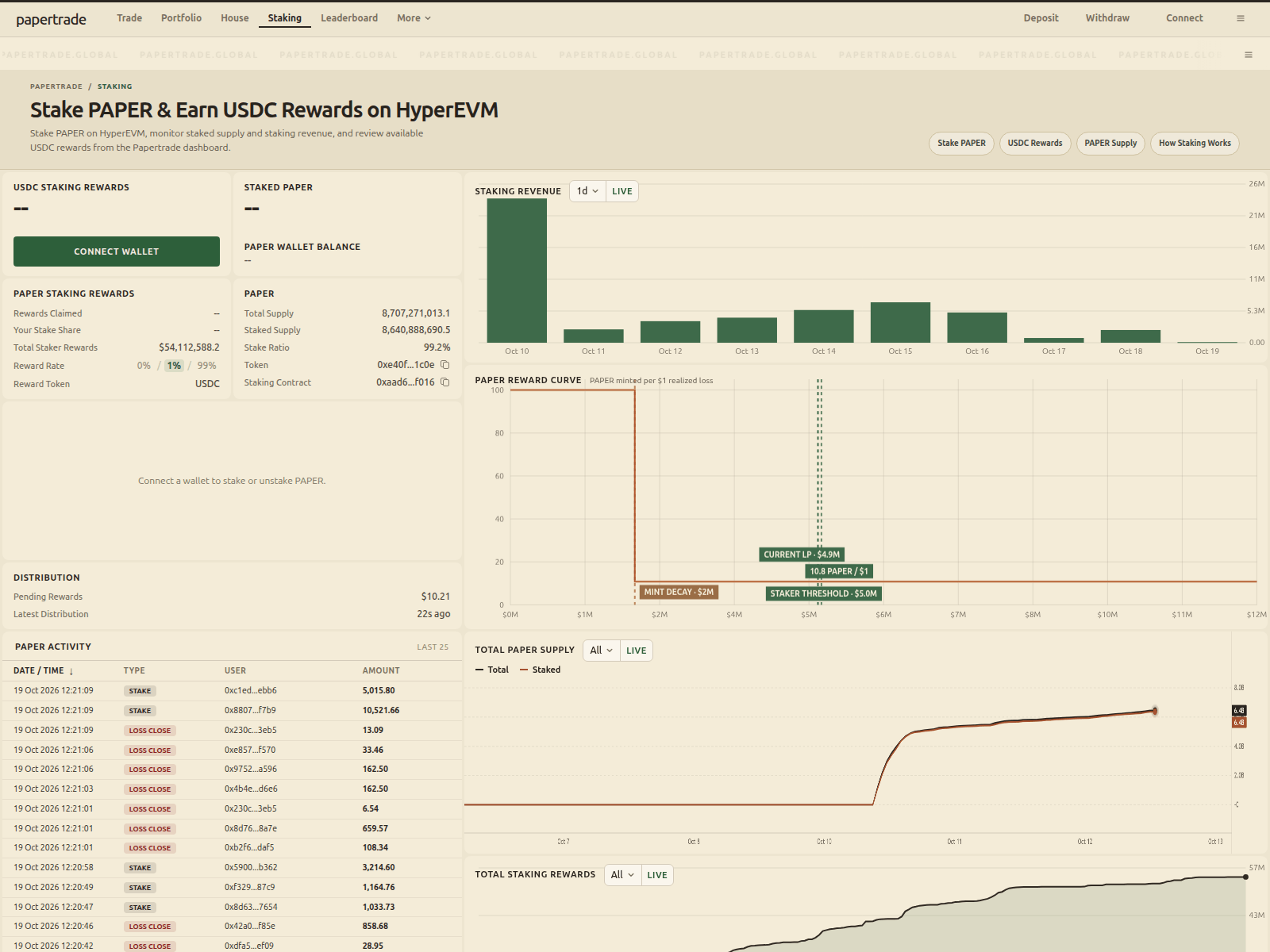The height and width of the screenshot is (952, 1270).
Task: Jump to USDC Rewards section
Action: [x=1035, y=144]
